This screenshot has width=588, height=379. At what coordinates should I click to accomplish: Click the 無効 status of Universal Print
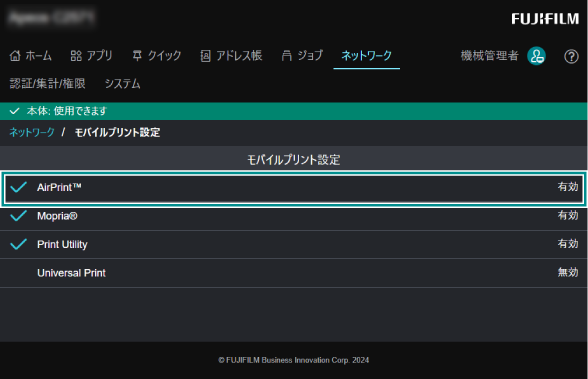[568, 272]
